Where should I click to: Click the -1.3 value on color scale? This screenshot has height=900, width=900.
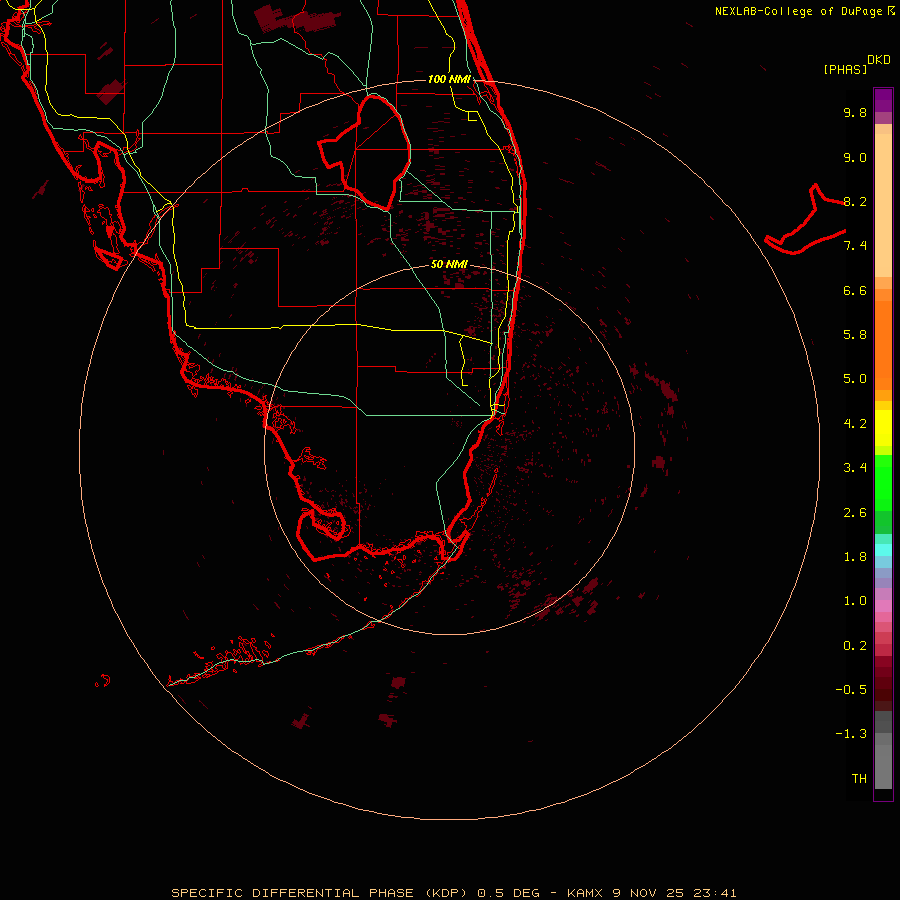(x=851, y=734)
